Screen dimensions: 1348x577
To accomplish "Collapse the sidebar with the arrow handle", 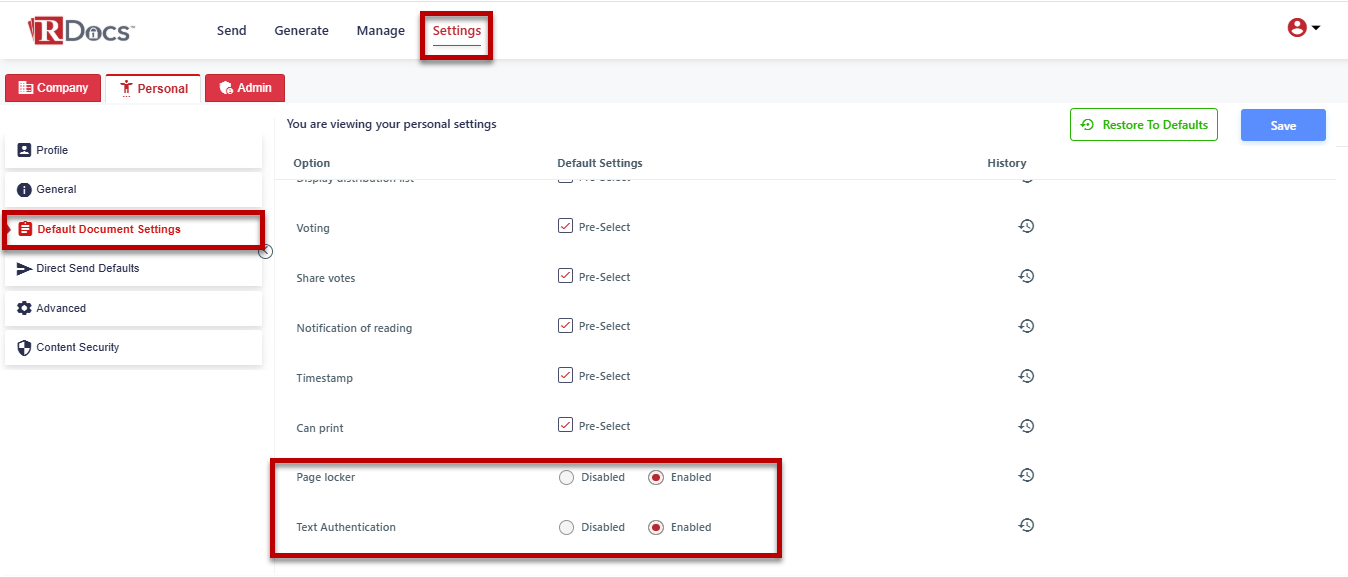I will [x=265, y=252].
